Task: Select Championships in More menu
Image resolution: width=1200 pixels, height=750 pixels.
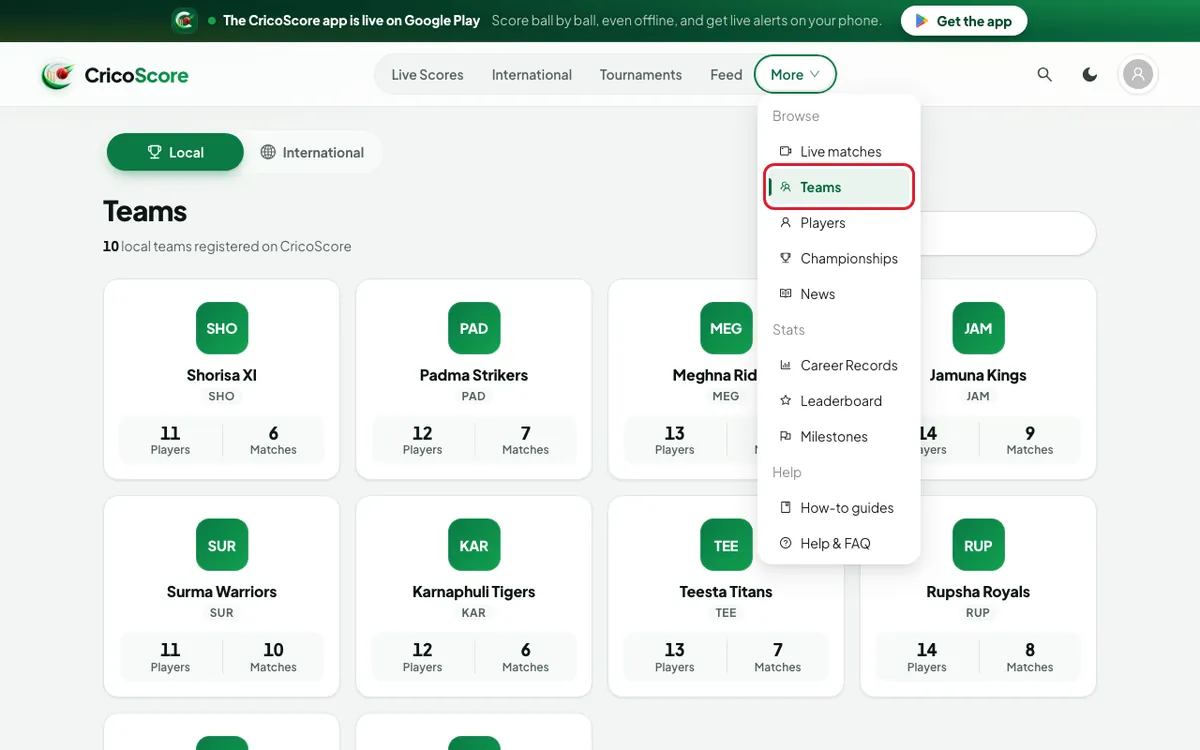Action: (839, 258)
